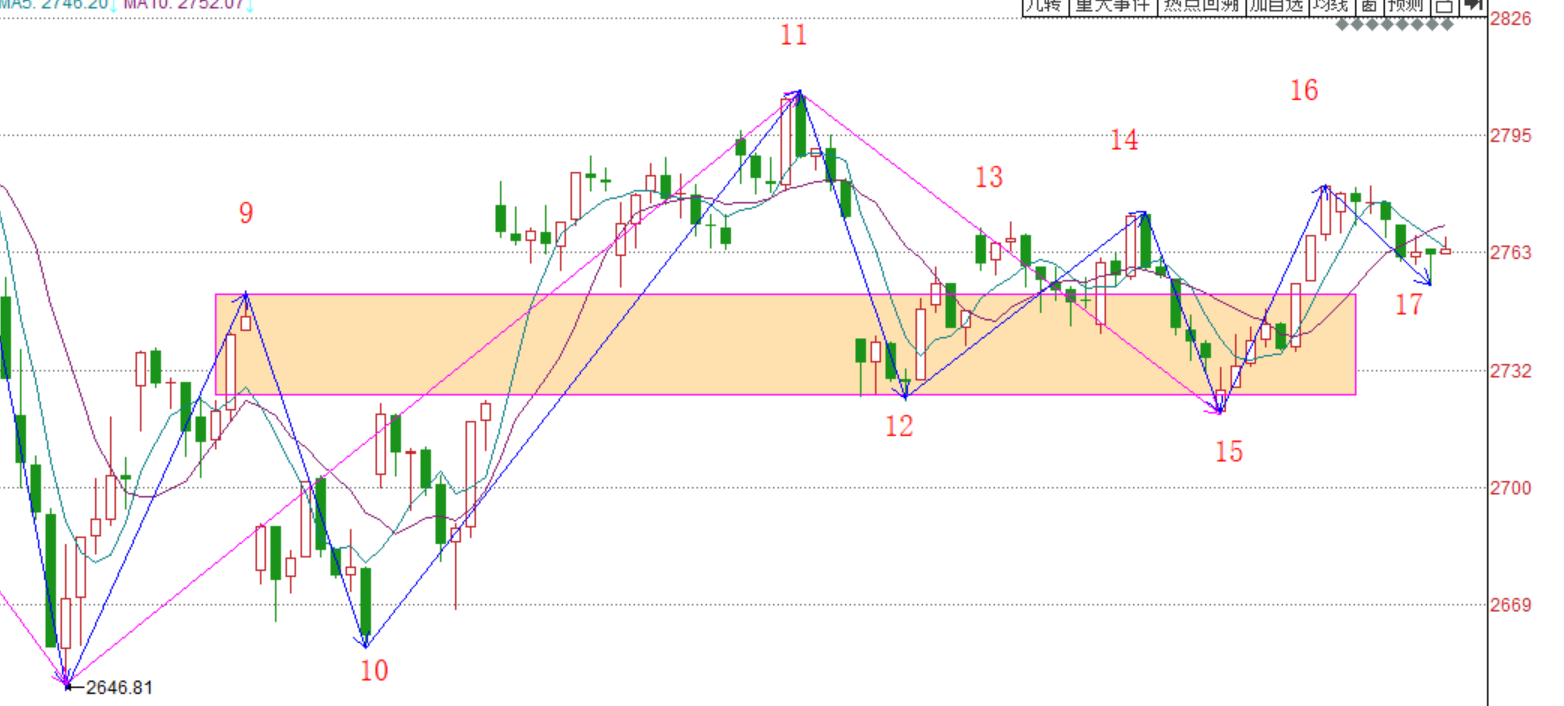Click the red wave label 15
The width and height of the screenshot is (1564, 706).
click(x=1229, y=452)
